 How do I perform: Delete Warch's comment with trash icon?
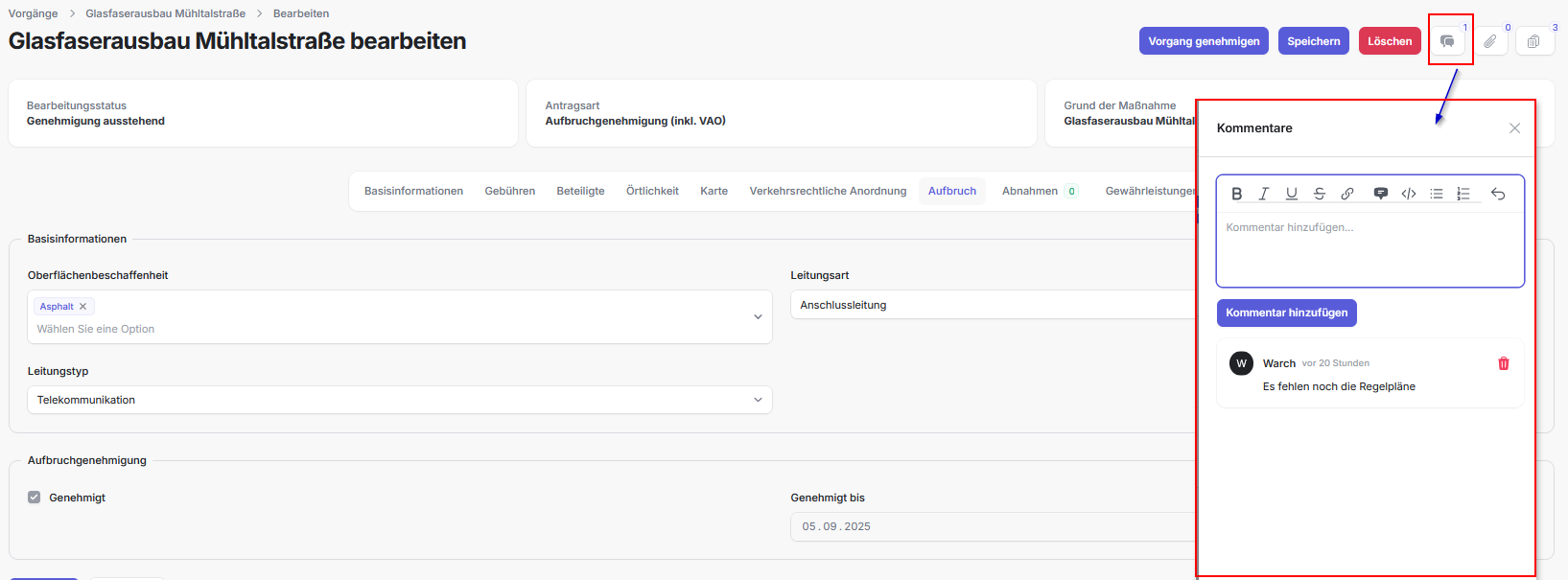(x=1503, y=363)
